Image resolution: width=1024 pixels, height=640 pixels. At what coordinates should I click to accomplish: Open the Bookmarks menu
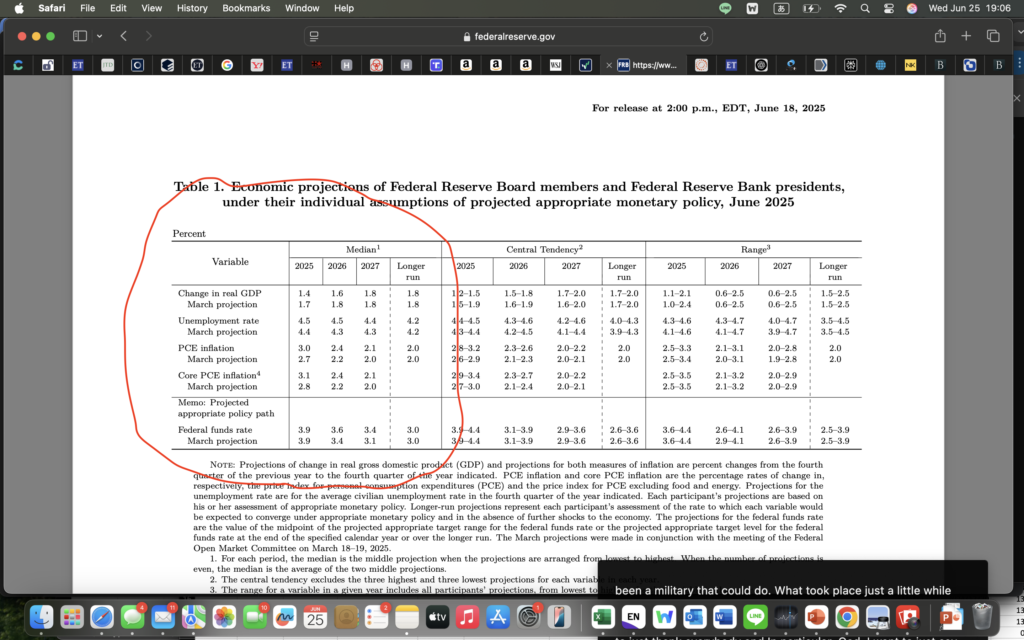point(244,8)
